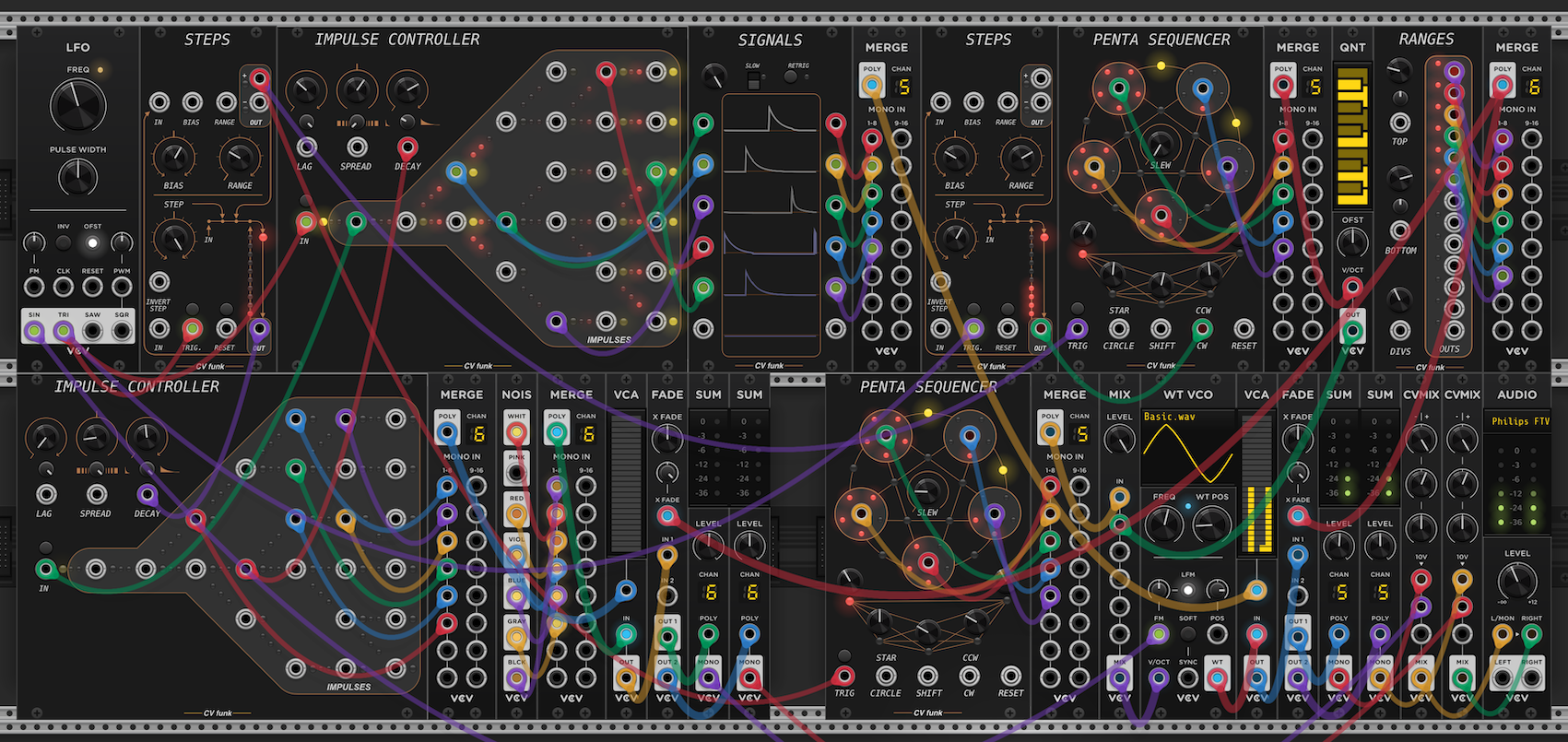This screenshot has height=742, width=1568.
Task: Toggle the LFO INV button
Action: (63, 242)
